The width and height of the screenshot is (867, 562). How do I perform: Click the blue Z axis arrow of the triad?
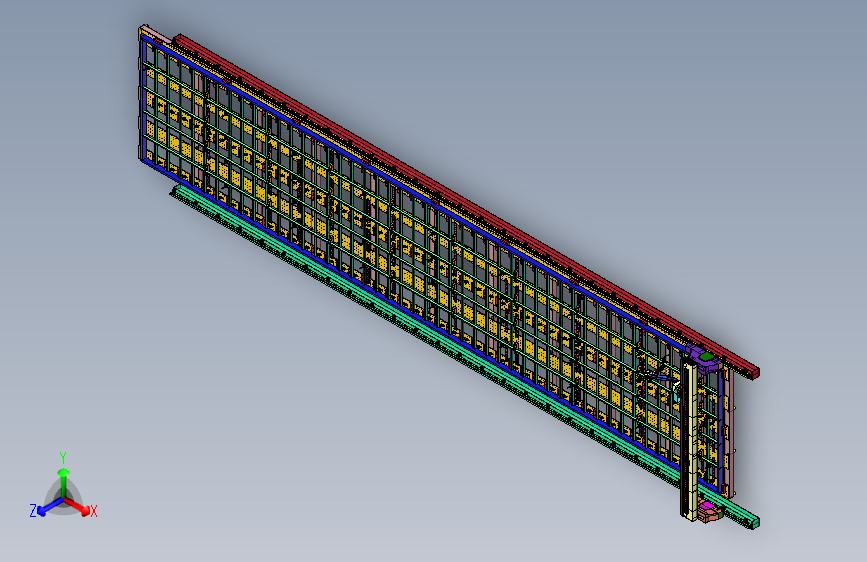[x=51, y=507]
